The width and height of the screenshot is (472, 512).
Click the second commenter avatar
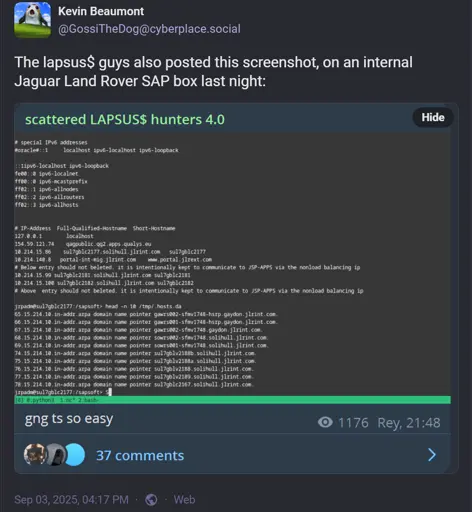pyautogui.click(x=54, y=454)
